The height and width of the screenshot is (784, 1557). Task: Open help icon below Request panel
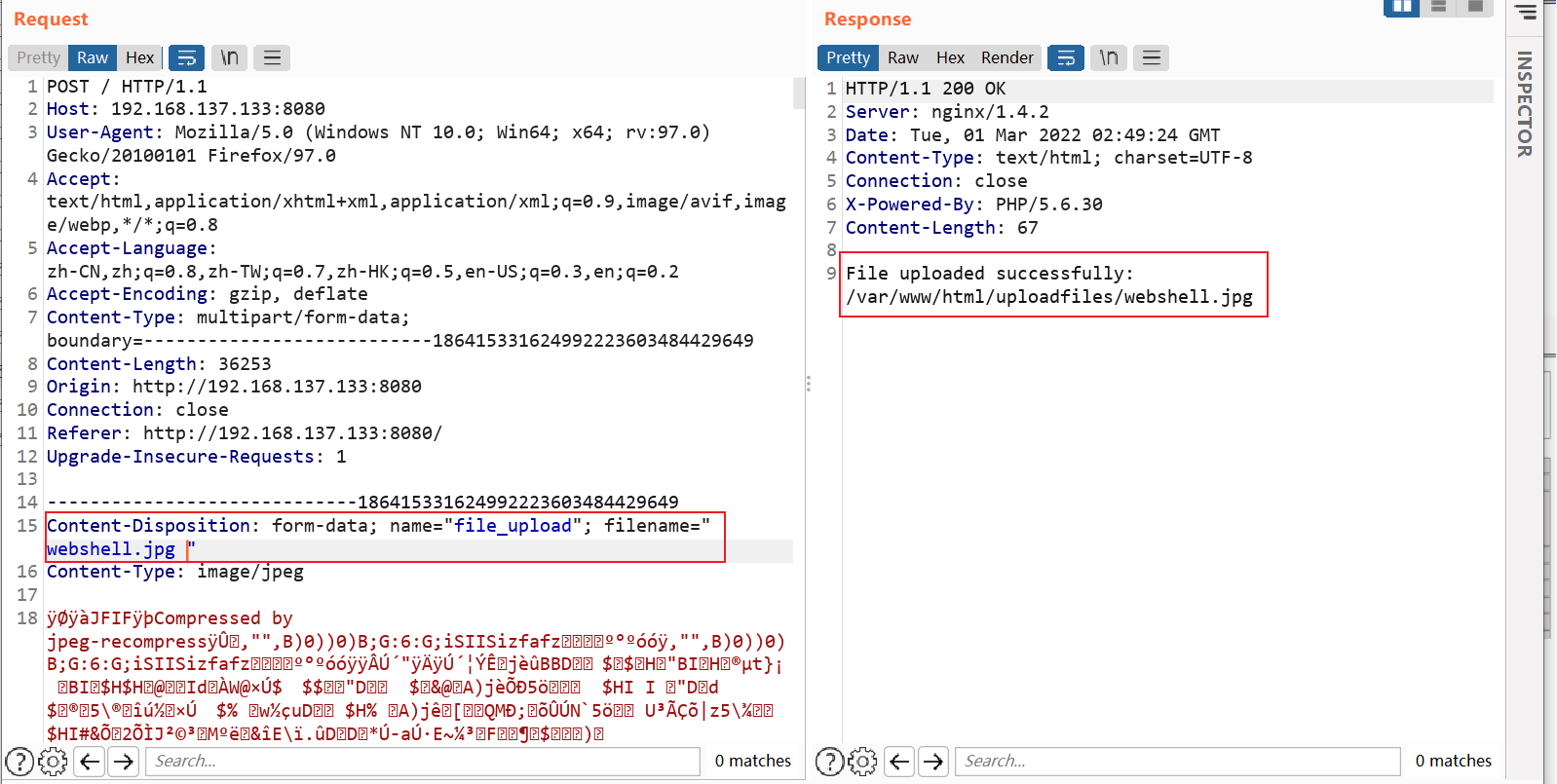(19, 761)
